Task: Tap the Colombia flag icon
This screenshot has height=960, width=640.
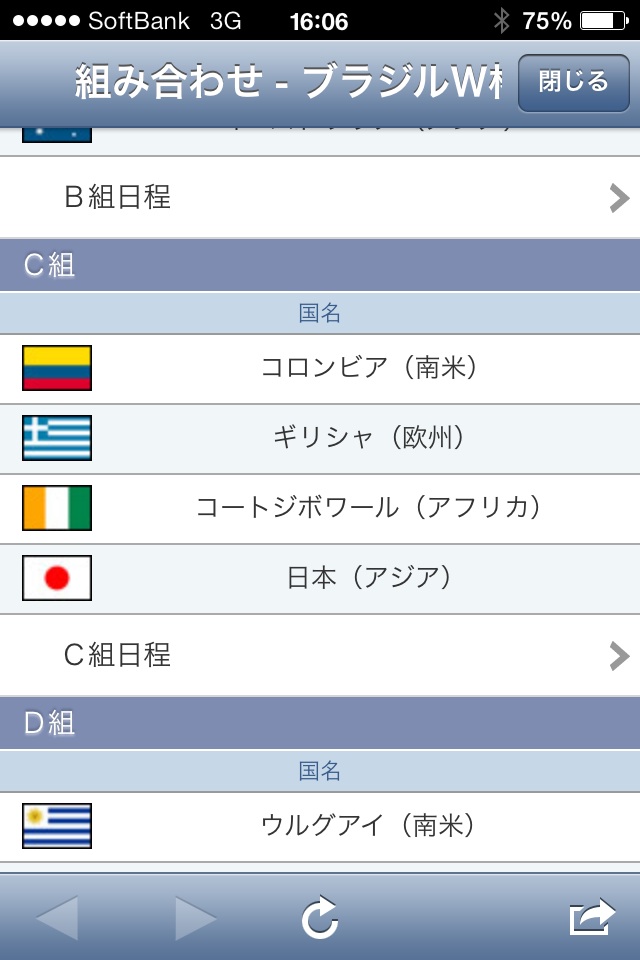Action: click(x=57, y=368)
